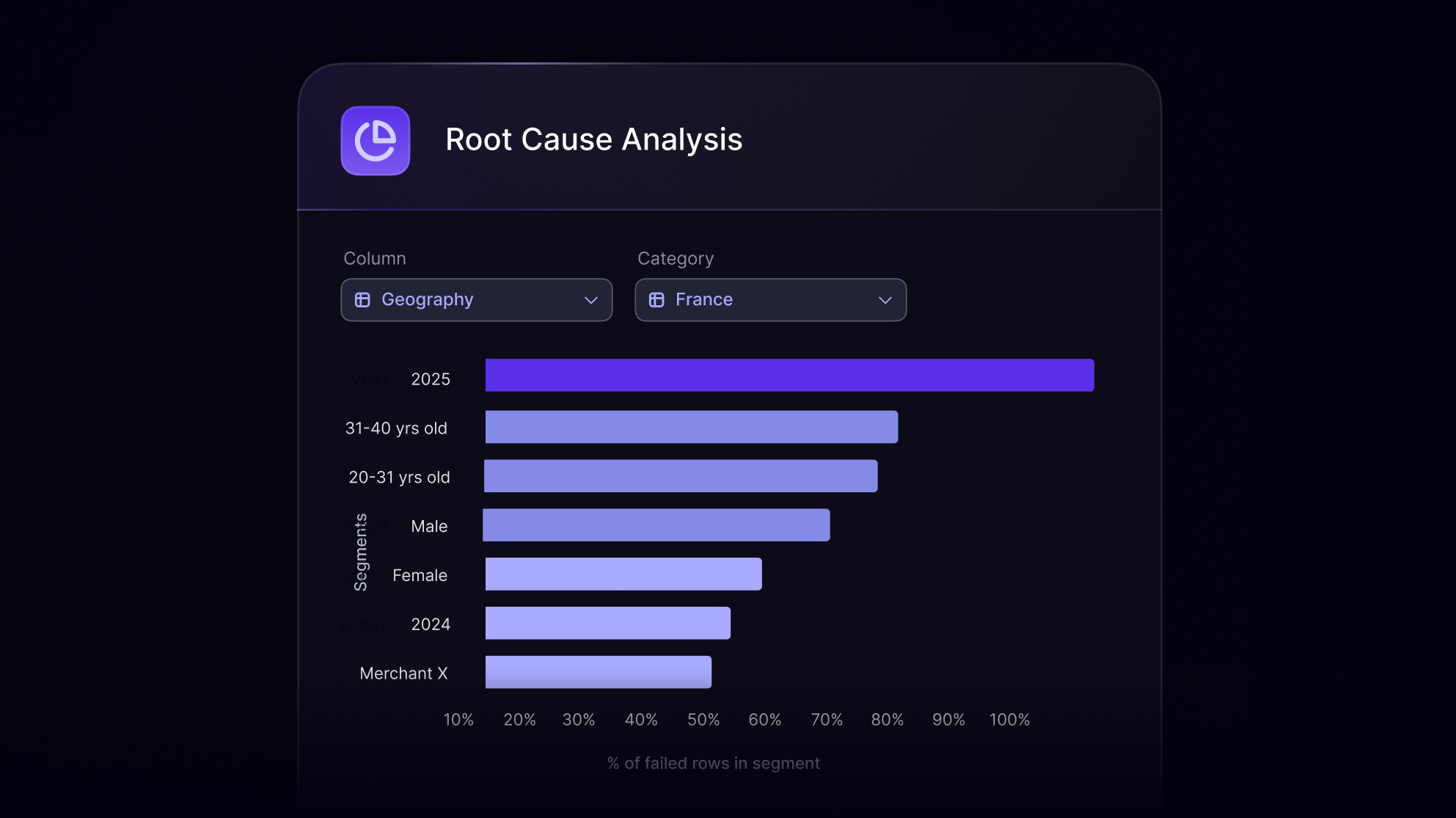Click the 31-40 yrs old bar
Image resolution: width=1456 pixels, height=818 pixels.
tap(691, 427)
